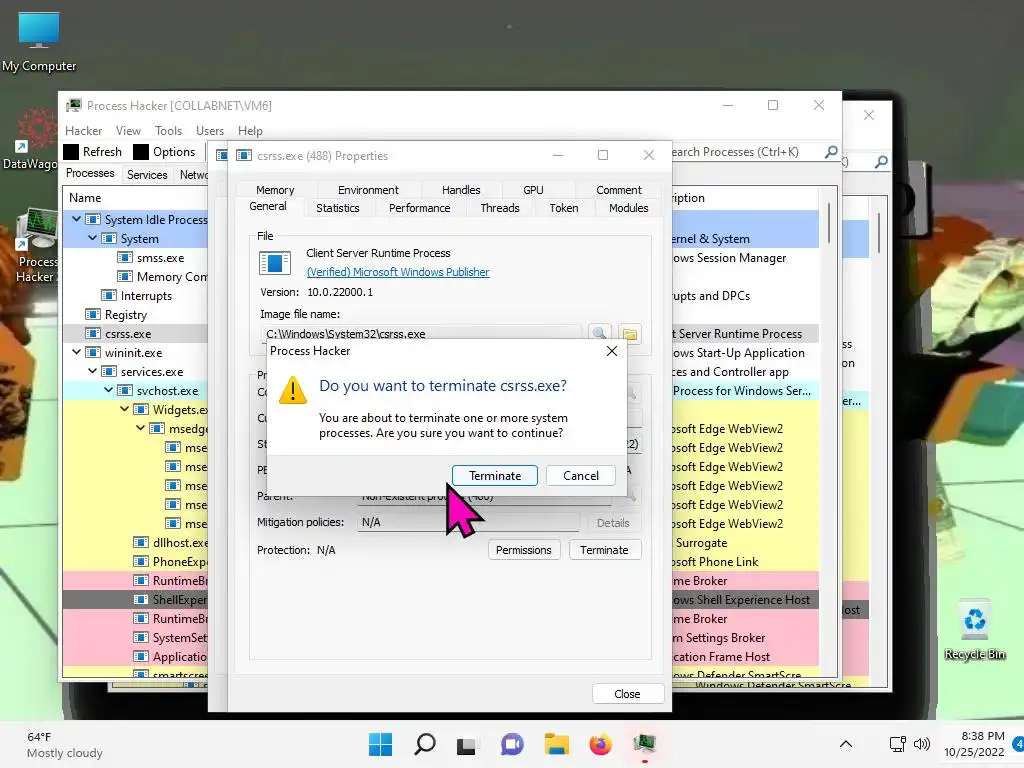Click the Image file name path field
1024x768 pixels.
(421, 333)
